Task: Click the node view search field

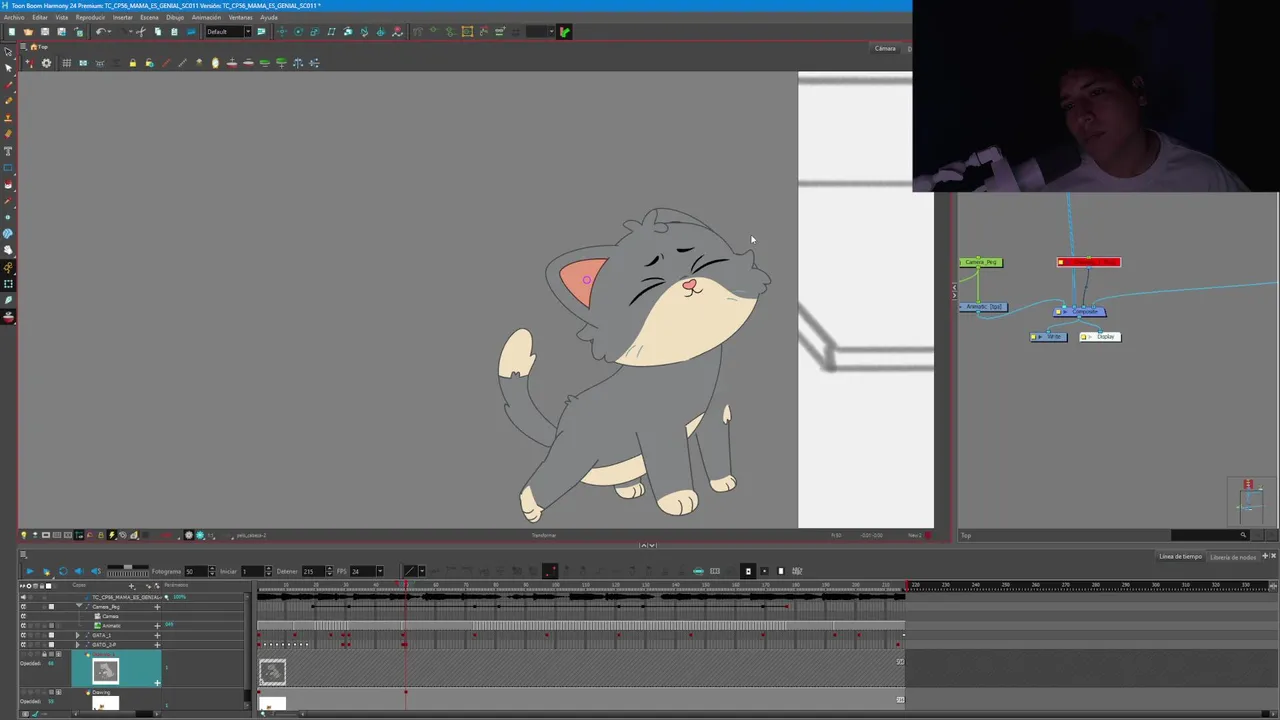Action: pos(1210,535)
